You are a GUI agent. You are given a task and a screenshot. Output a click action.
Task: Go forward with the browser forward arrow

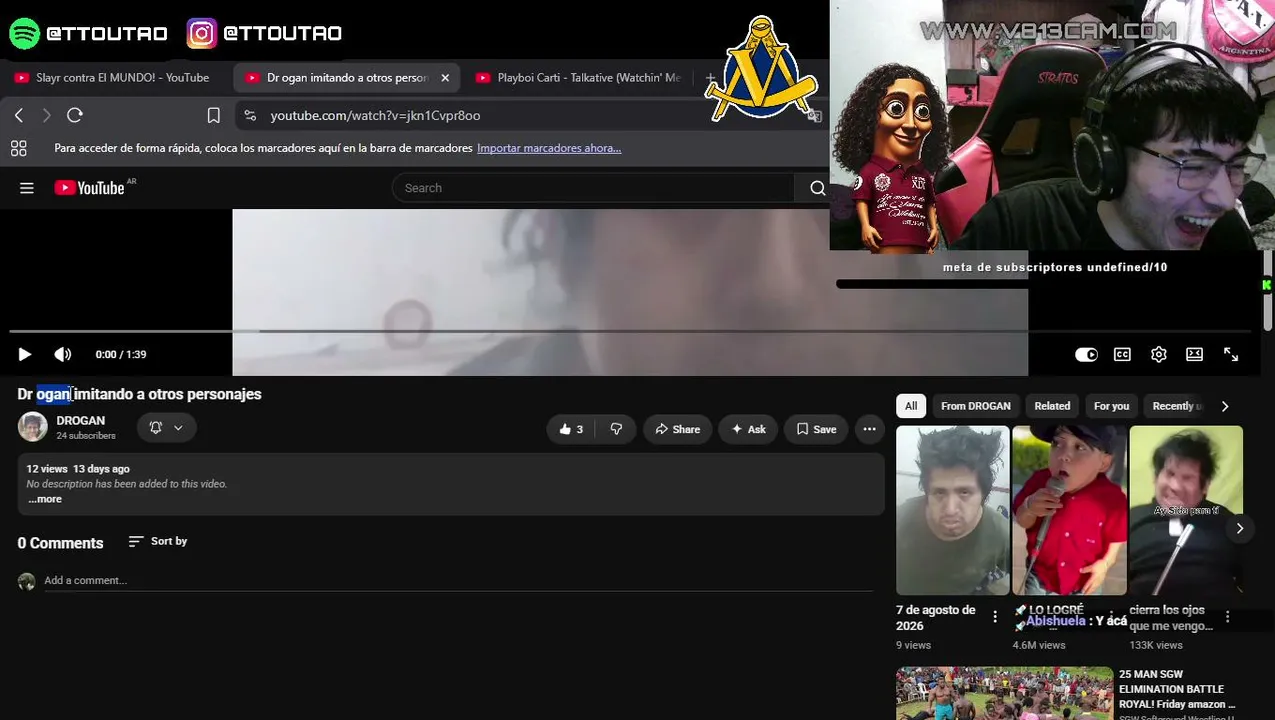46,115
